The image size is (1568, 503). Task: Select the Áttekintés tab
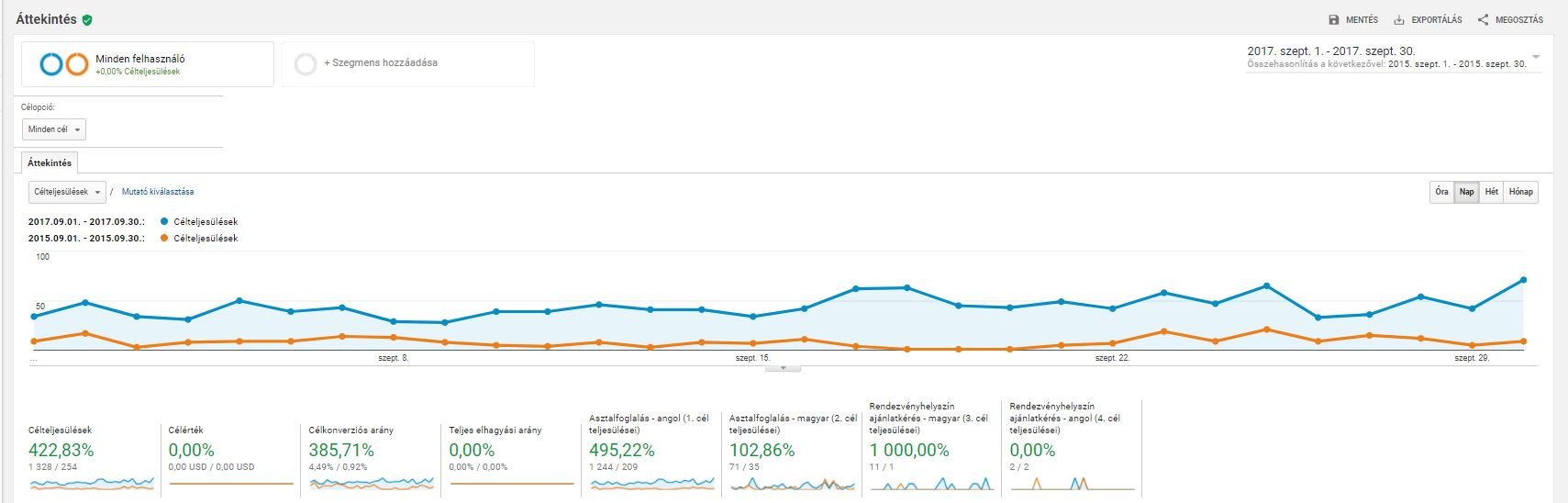(x=50, y=163)
